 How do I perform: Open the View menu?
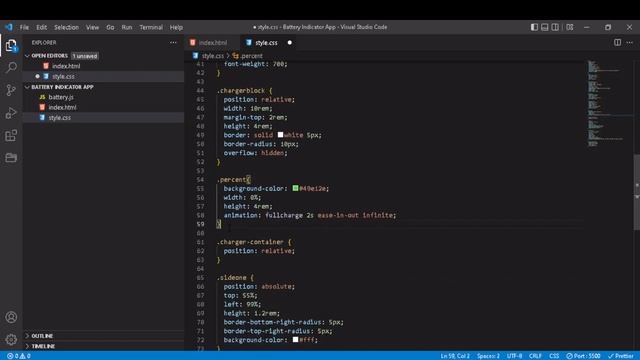(92, 27)
